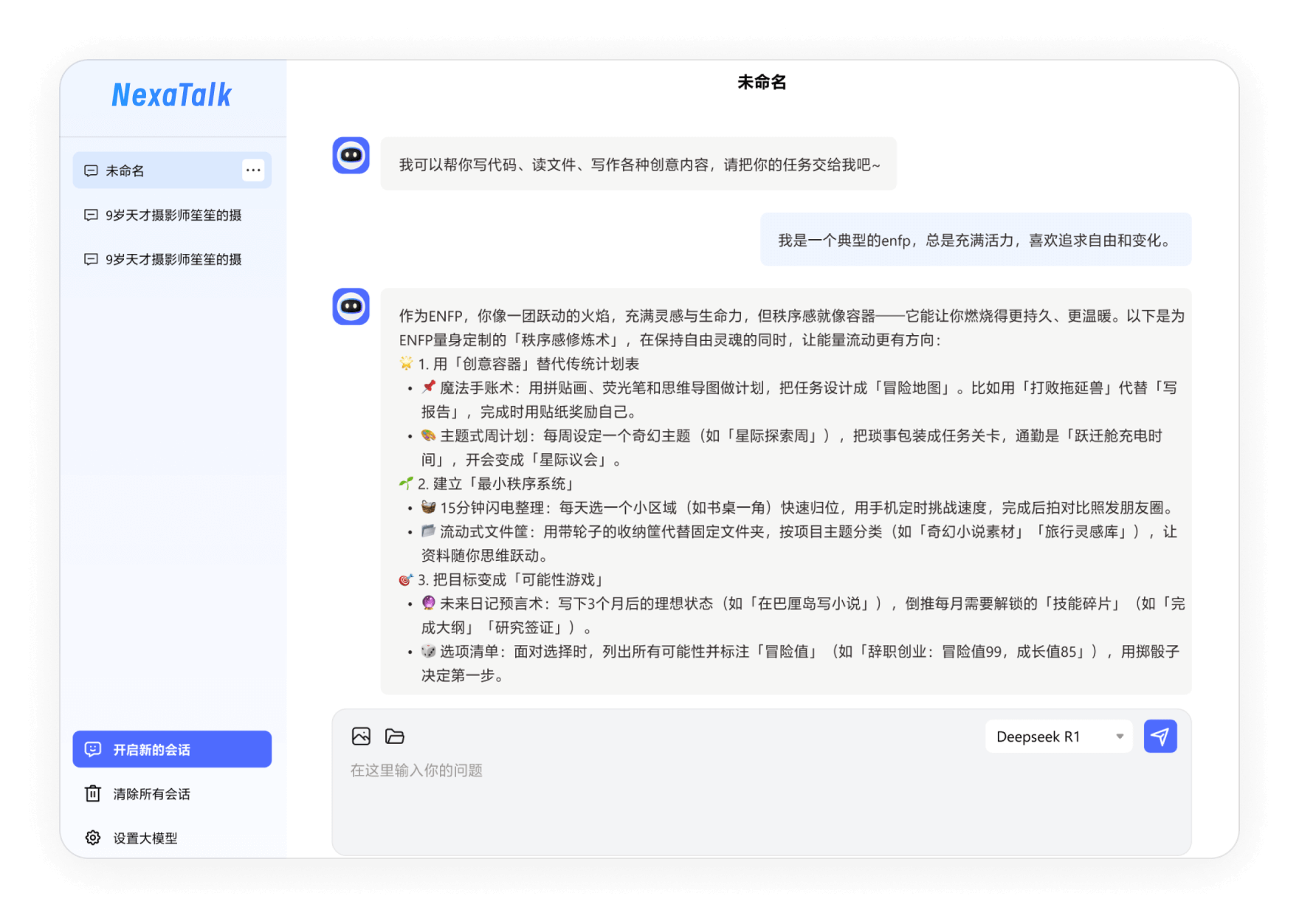This screenshot has height=924, width=1299.
Task: Click the user's ENFP message bubble
Action: pyautogui.click(x=975, y=240)
